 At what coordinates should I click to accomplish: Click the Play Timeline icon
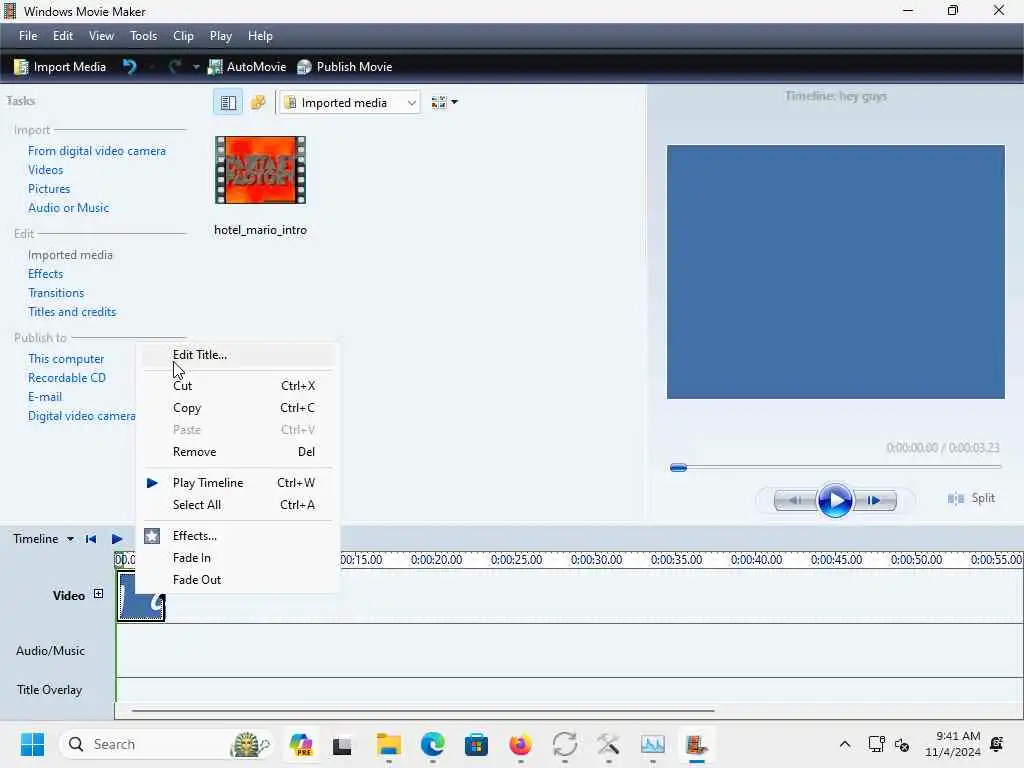117,539
